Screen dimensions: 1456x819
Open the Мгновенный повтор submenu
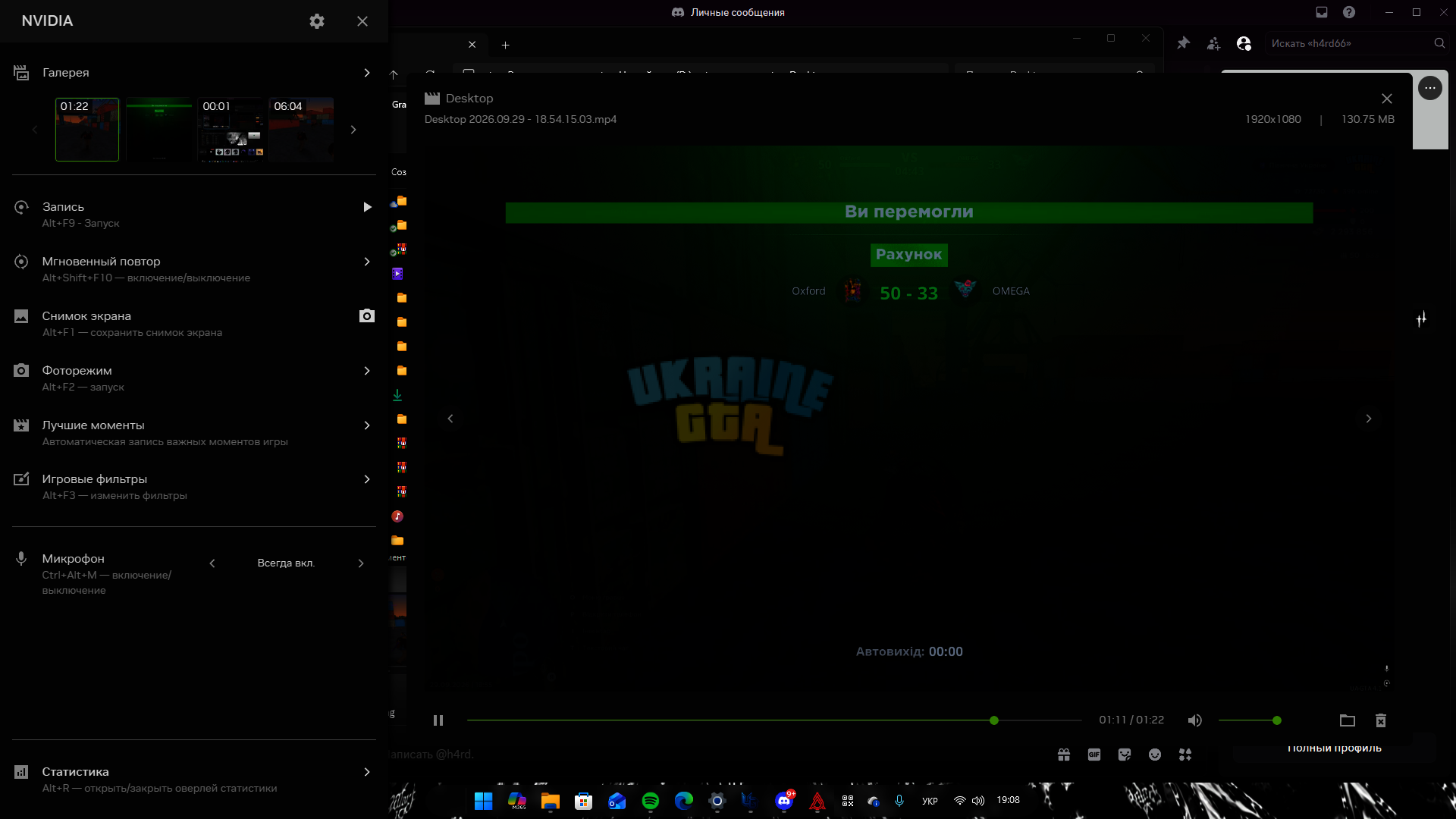click(x=367, y=262)
